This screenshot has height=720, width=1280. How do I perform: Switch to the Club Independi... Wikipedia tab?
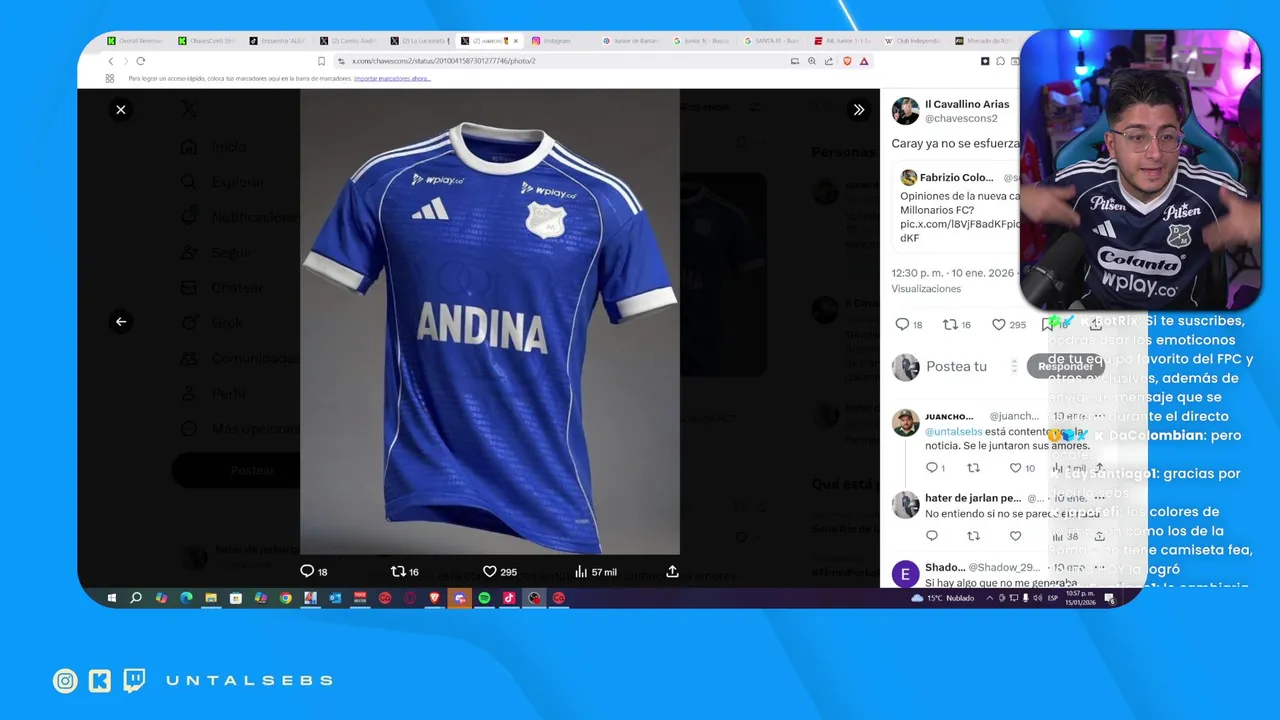914,41
